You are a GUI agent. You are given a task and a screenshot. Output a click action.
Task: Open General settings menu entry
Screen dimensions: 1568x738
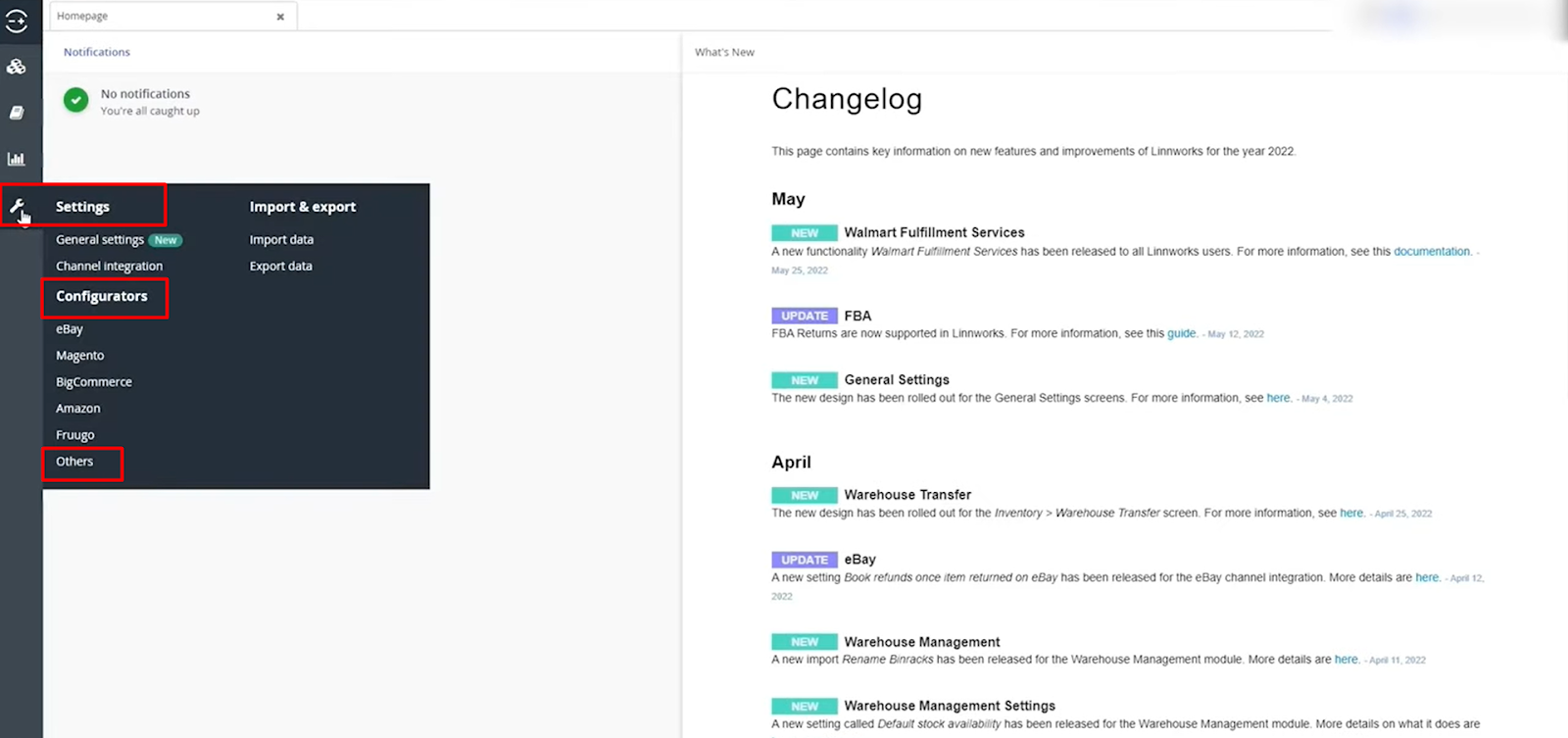pos(100,240)
